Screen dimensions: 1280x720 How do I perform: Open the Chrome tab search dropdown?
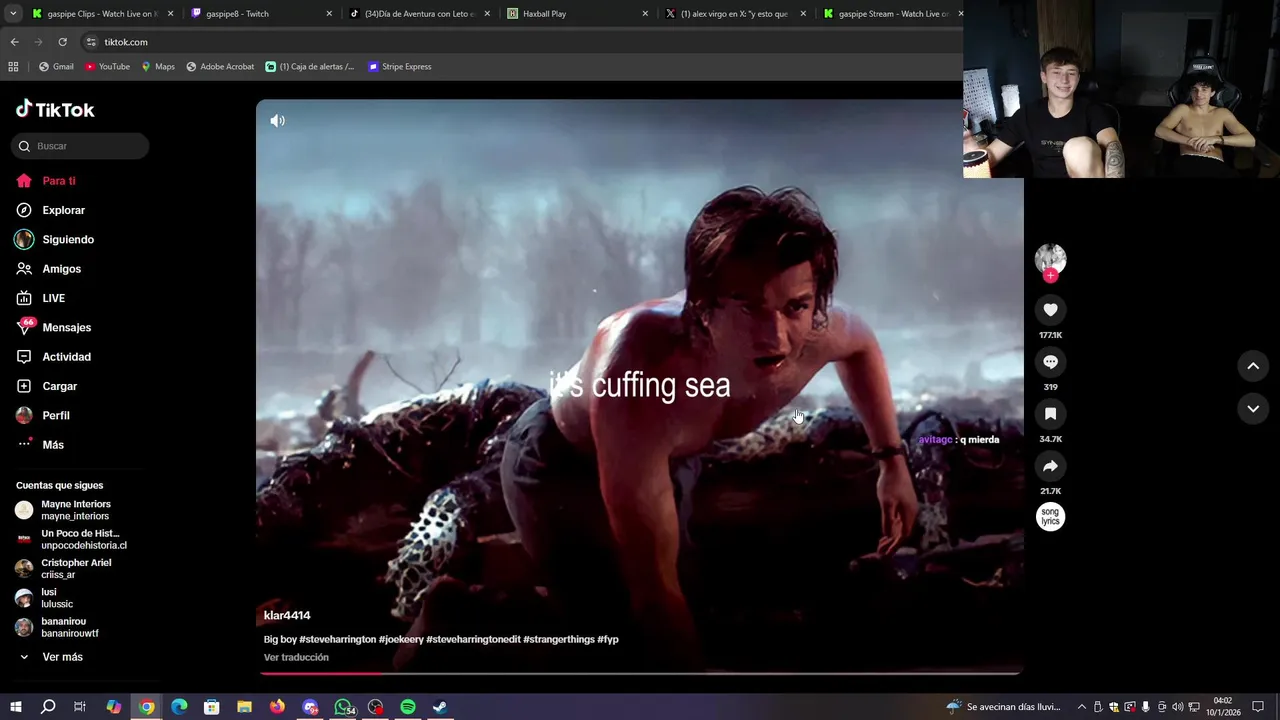(13, 14)
